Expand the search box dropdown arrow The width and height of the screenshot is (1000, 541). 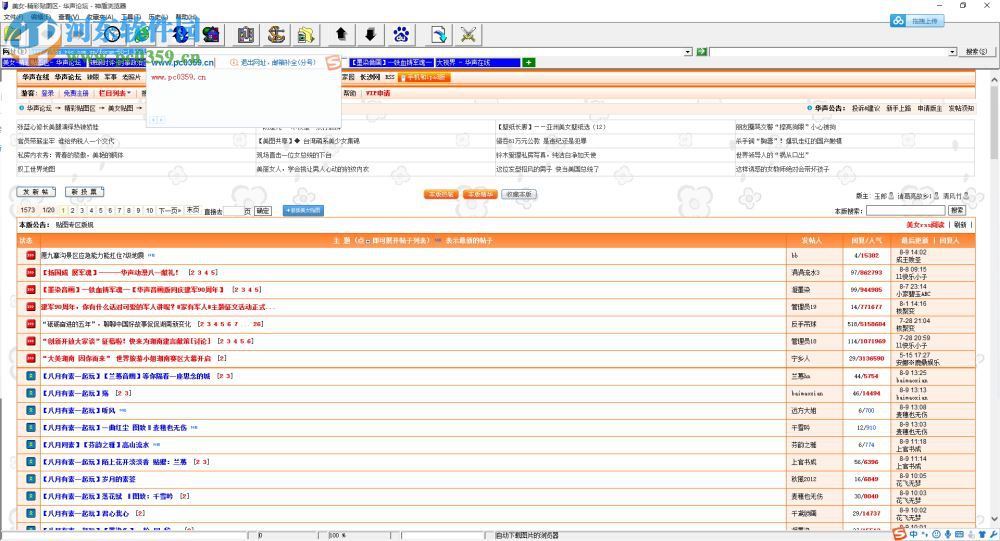(952, 51)
